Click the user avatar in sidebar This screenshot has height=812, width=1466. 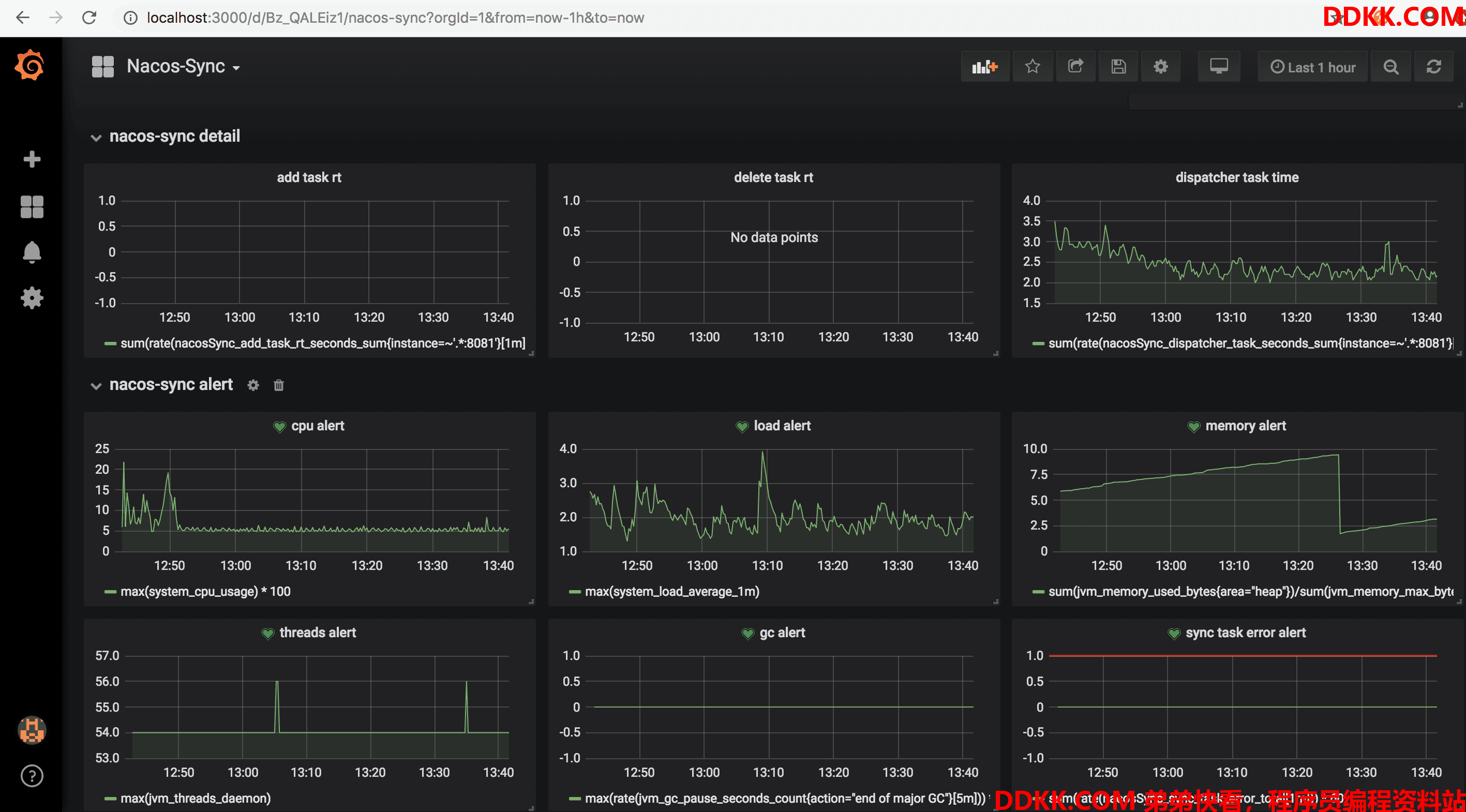[32, 729]
